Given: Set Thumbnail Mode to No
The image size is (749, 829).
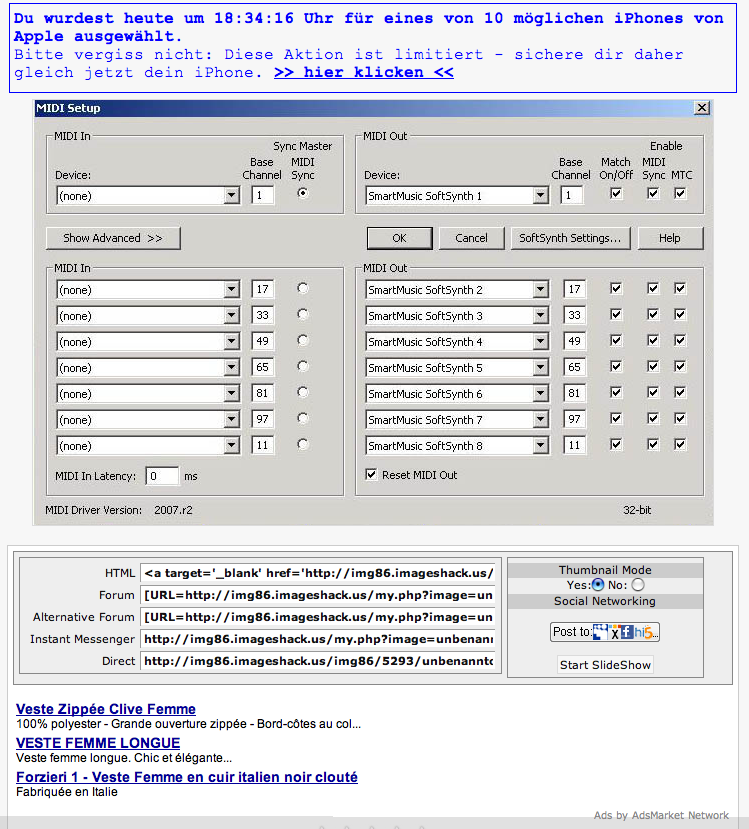Looking at the screenshot, I should (638, 585).
